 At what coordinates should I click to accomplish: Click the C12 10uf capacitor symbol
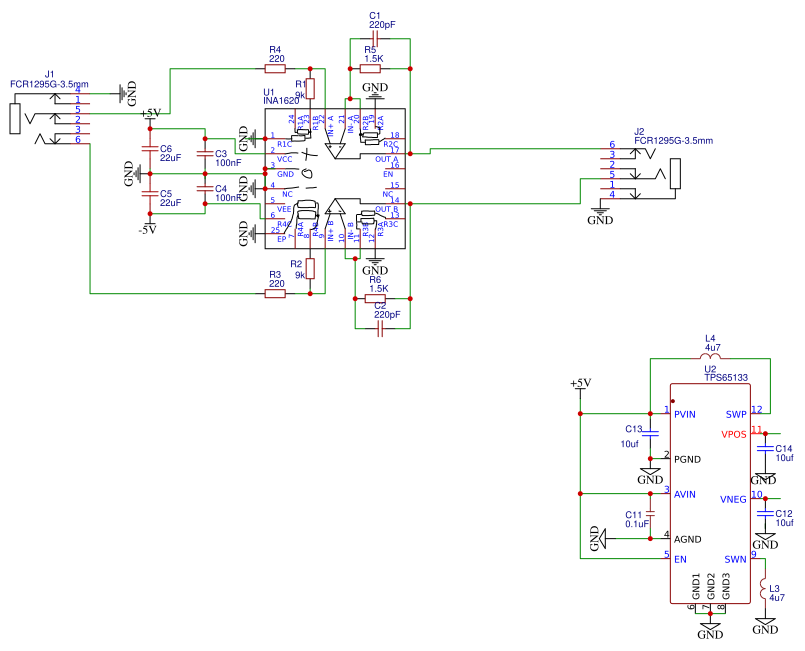tap(765, 513)
